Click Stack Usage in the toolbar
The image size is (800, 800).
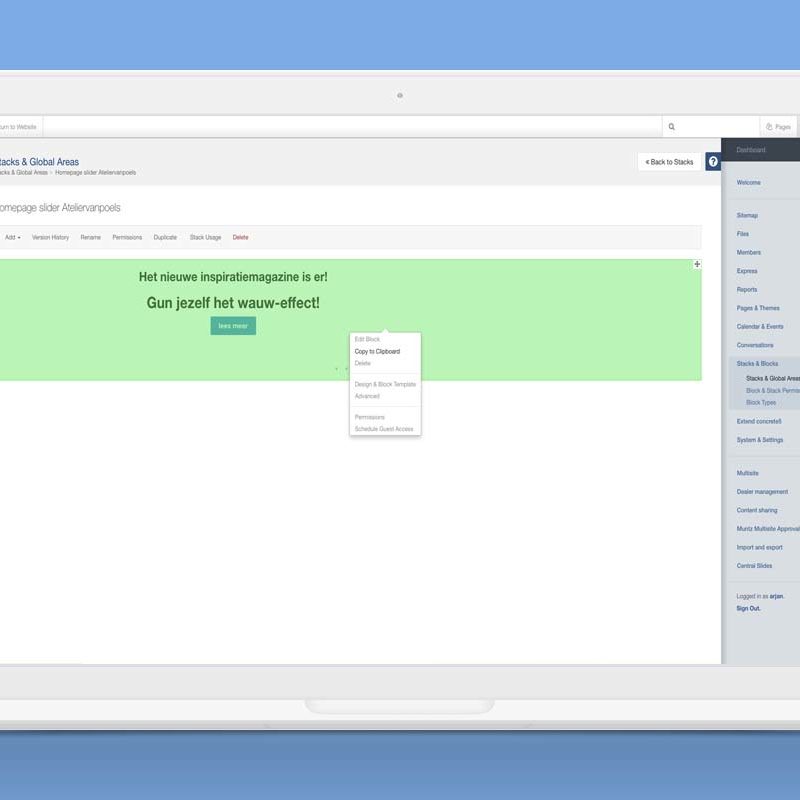coord(205,237)
